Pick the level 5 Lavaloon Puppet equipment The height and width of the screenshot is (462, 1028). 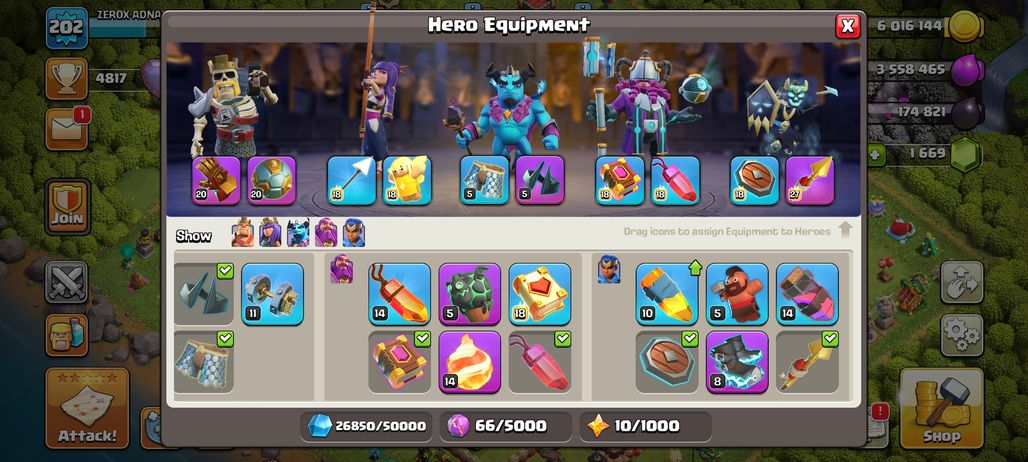tap(469, 294)
